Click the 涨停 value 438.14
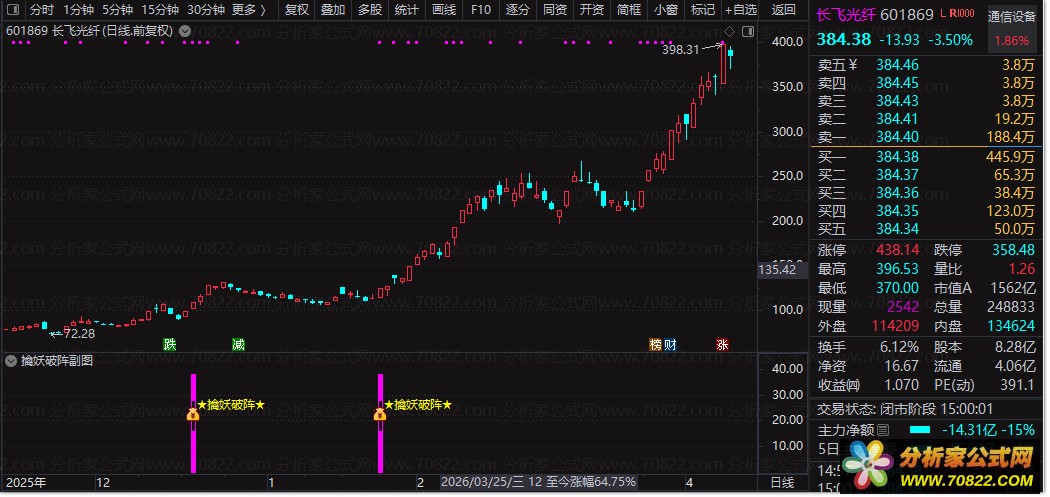Image resolution: width=1050 pixels, height=497 pixels. point(897,251)
